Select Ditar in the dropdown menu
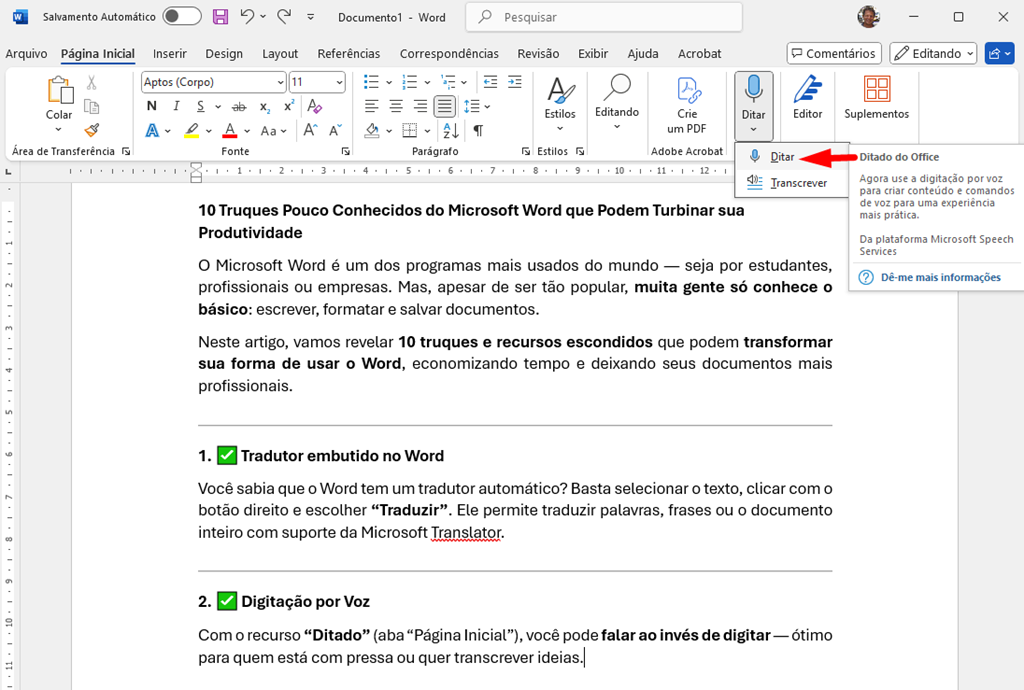The height and width of the screenshot is (690, 1024). (782, 157)
